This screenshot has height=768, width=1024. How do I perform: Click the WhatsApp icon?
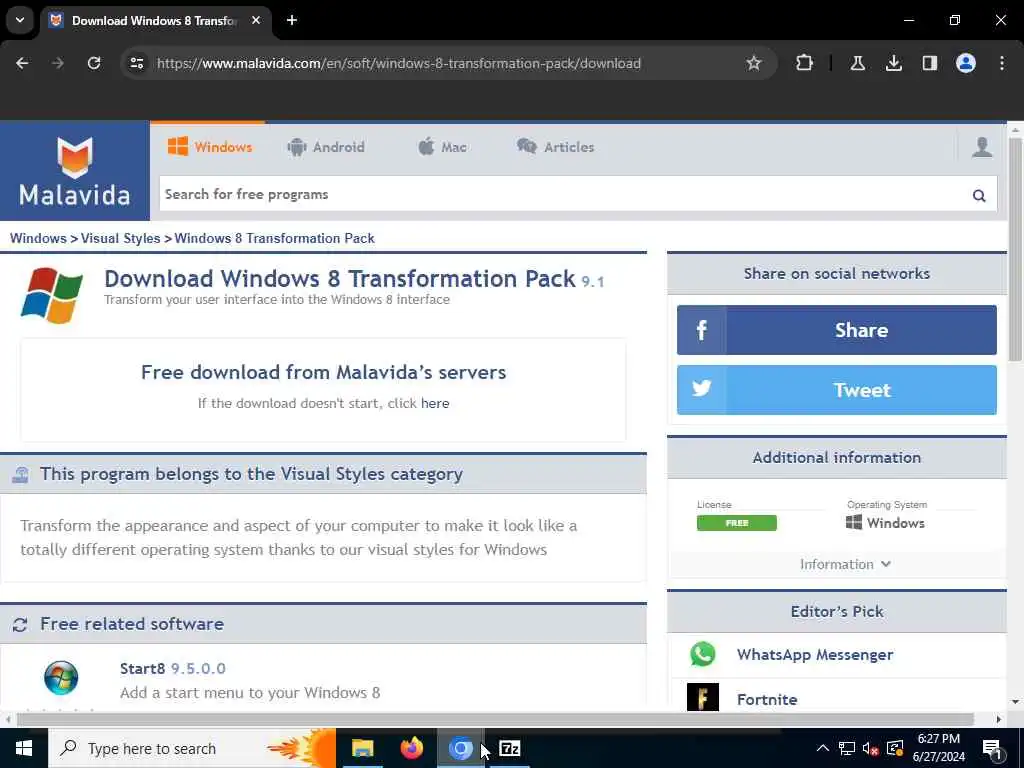click(703, 654)
